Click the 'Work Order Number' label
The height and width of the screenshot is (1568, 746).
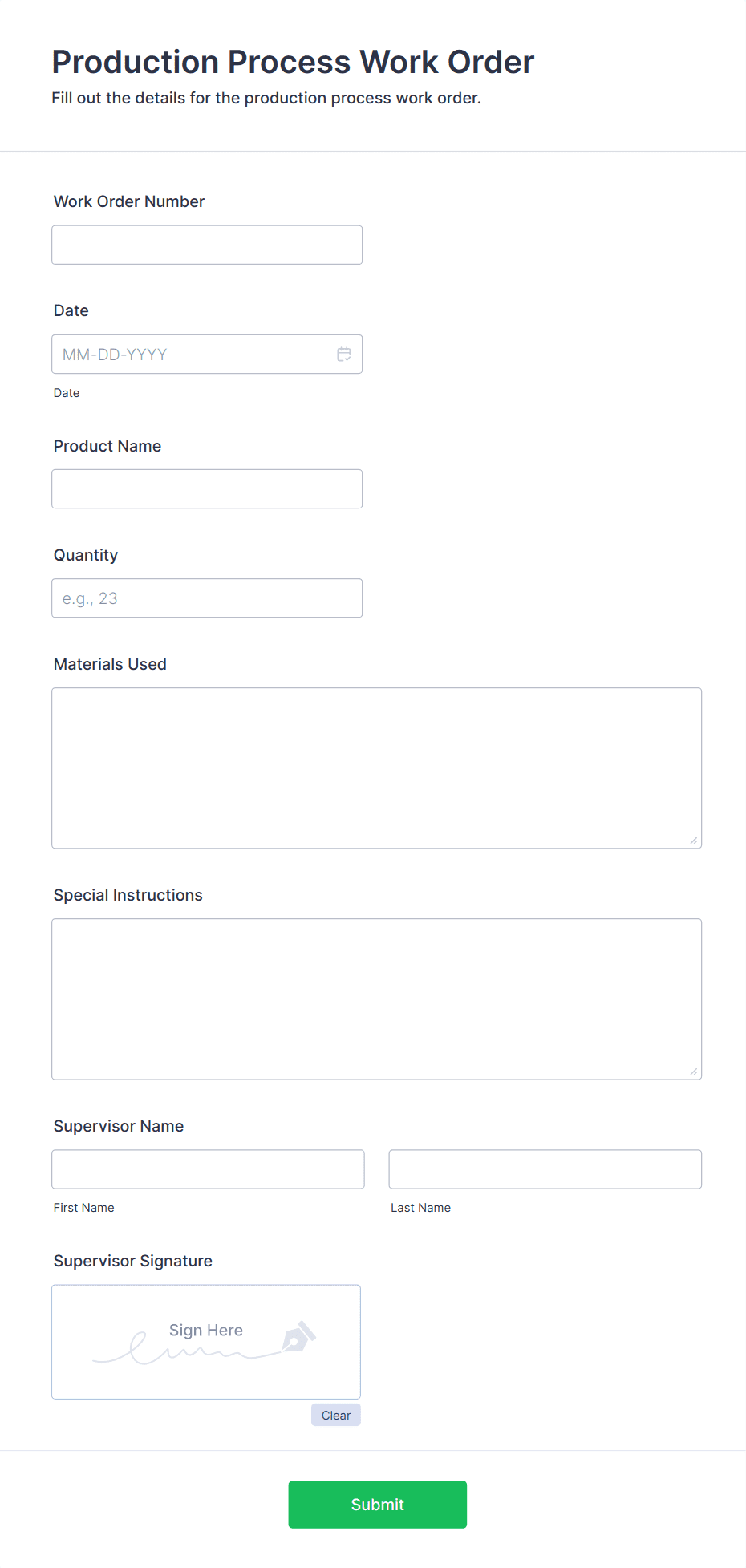coord(129,201)
